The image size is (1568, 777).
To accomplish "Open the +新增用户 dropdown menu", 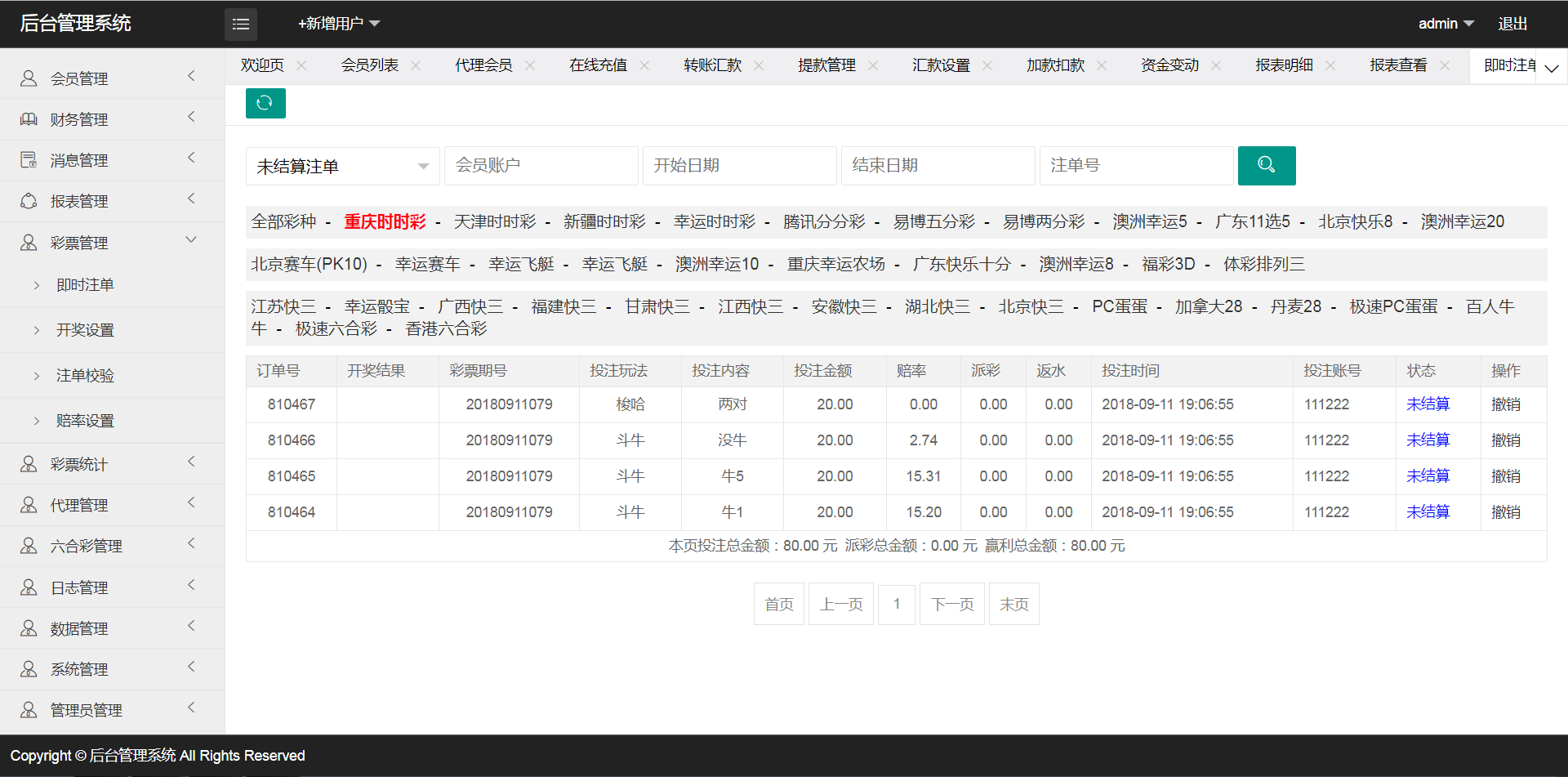I will click(338, 24).
